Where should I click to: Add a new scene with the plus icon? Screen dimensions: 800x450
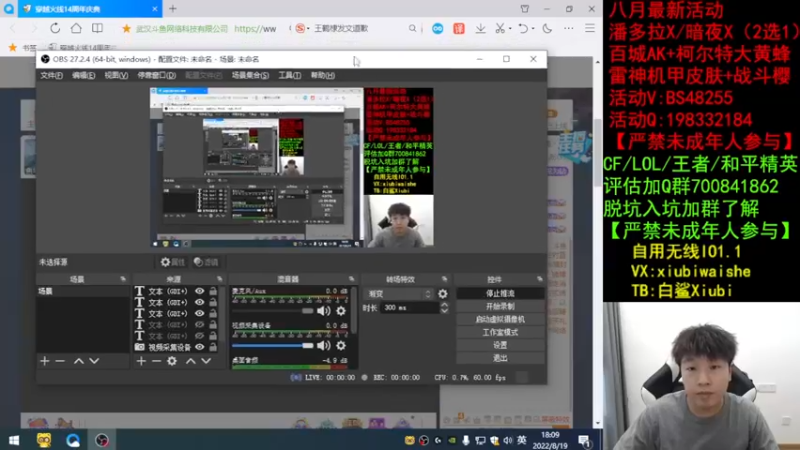tap(45, 361)
